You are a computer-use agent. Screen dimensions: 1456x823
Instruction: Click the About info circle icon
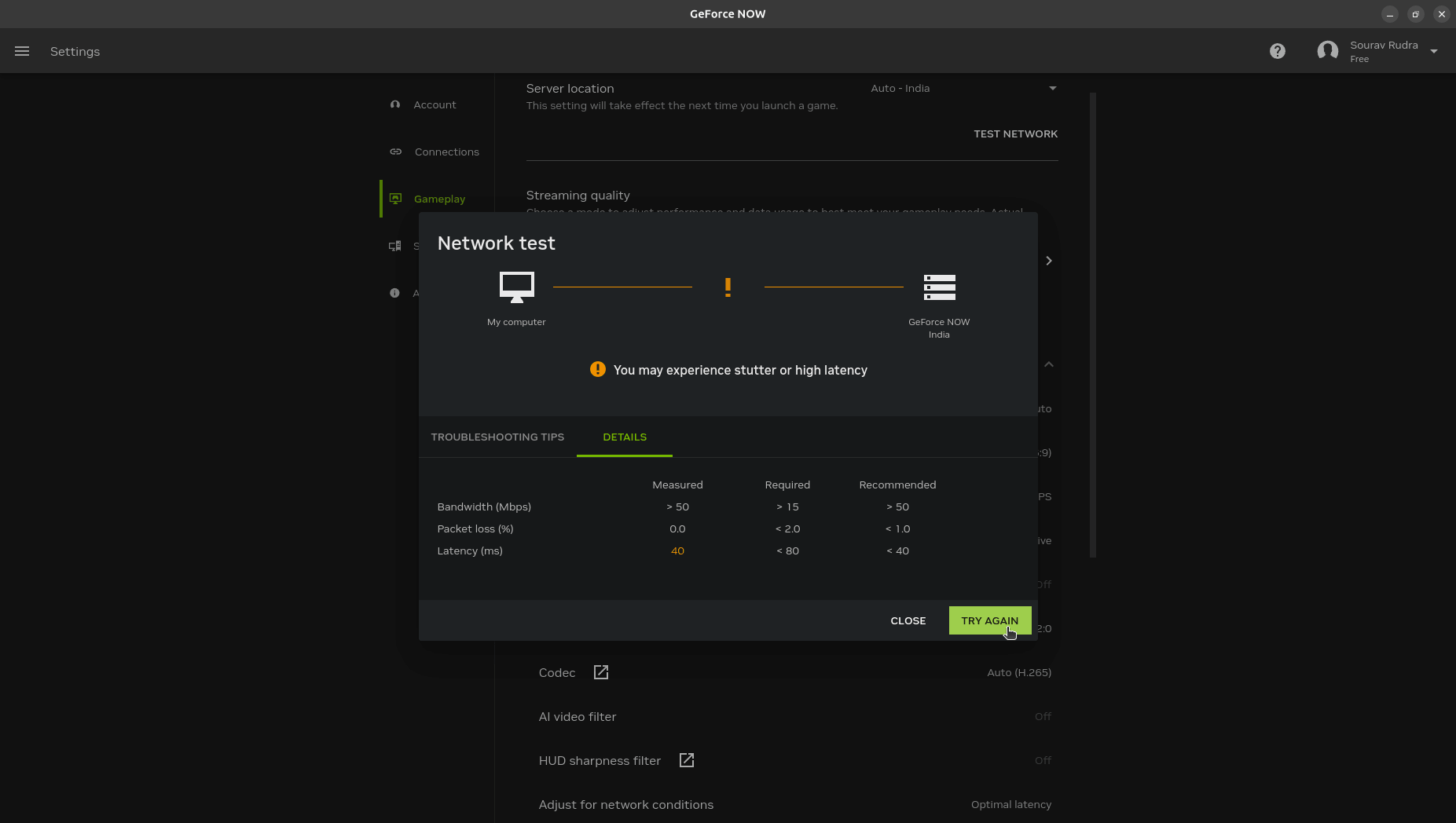point(394,293)
